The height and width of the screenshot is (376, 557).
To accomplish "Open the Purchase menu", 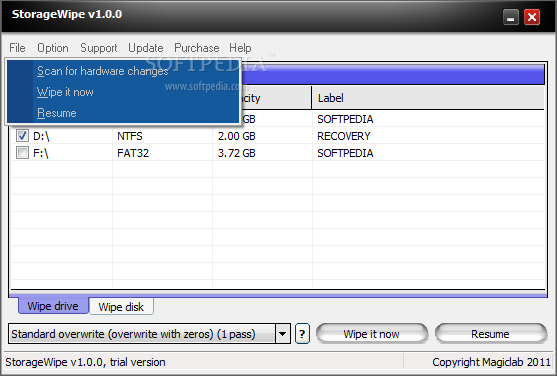I will pyautogui.click(x=196, y=48).
